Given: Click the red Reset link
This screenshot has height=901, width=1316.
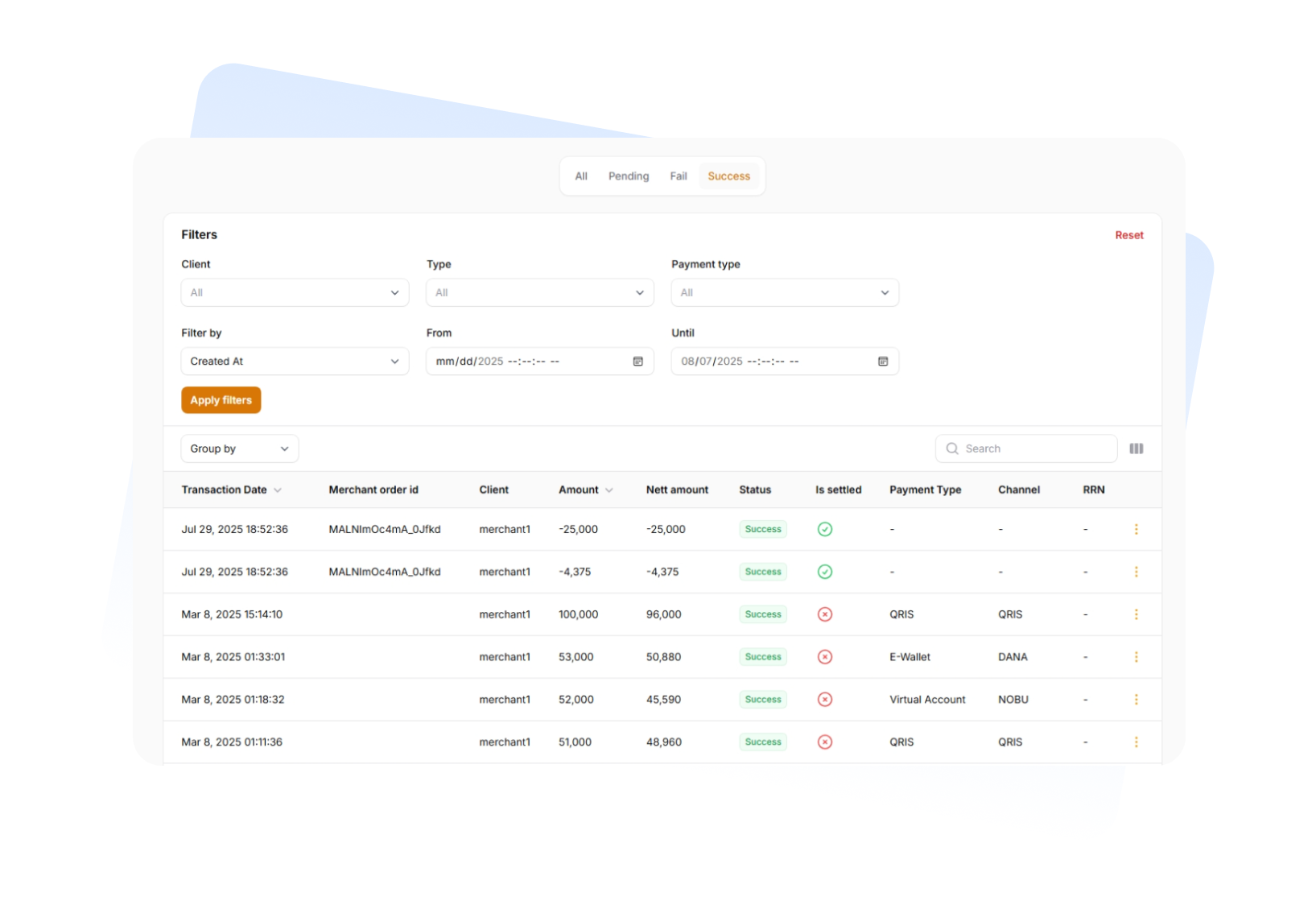Looking at the screenshot, I should pyautogui.click(x=1128, y=235).
